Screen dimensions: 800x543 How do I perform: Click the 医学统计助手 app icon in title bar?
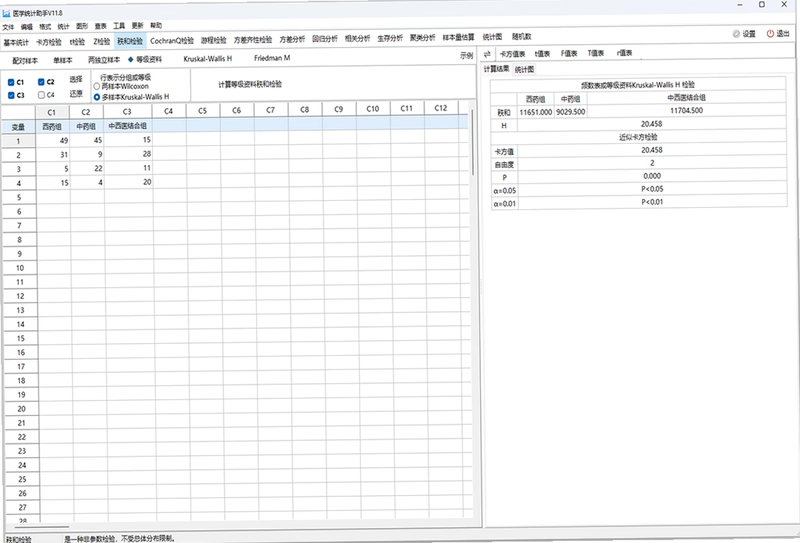tap(6, 13)
